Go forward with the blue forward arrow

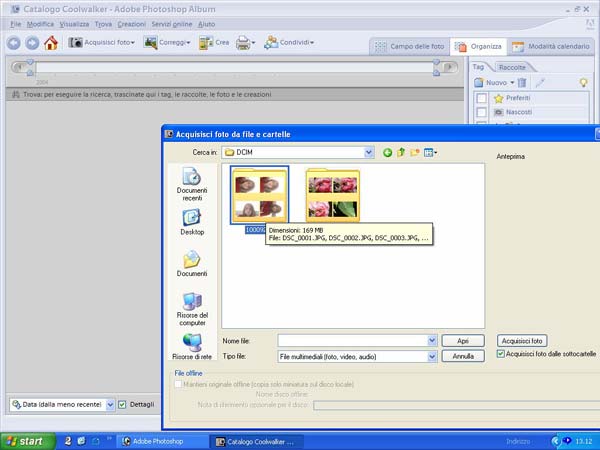coord(32,43)
